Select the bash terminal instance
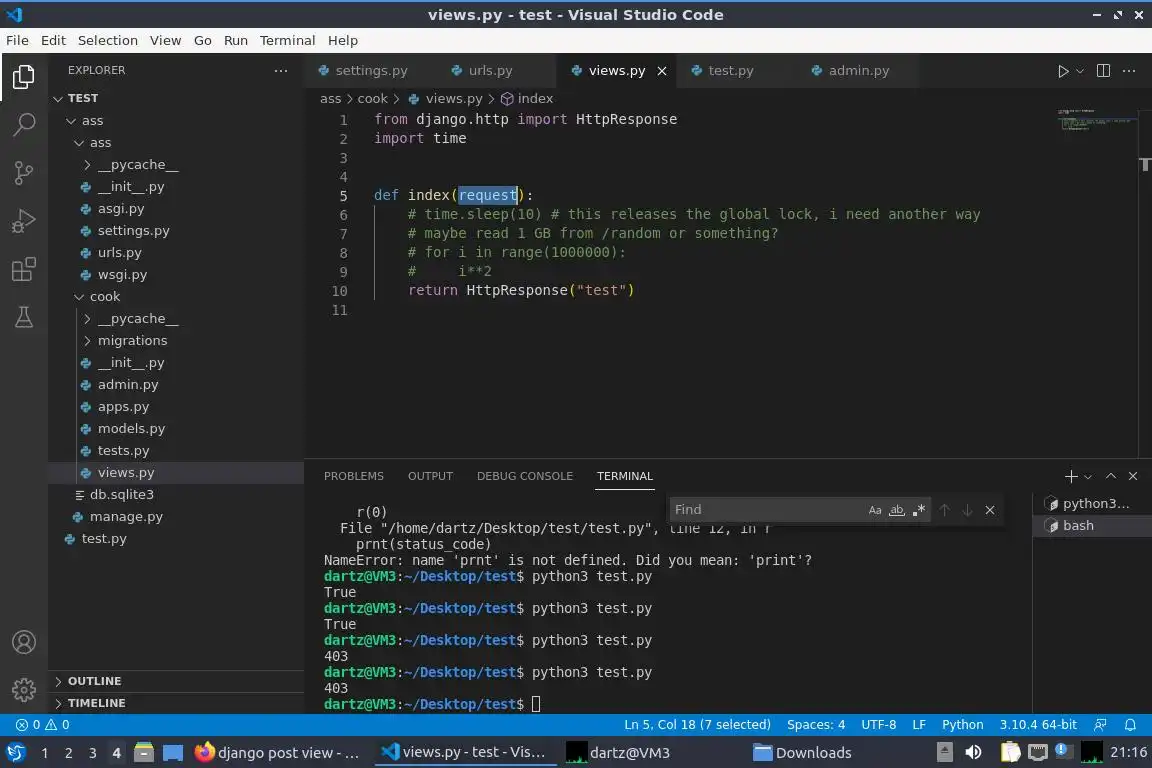Screen dimensions: 1152x768 (x=1092, y=525)
